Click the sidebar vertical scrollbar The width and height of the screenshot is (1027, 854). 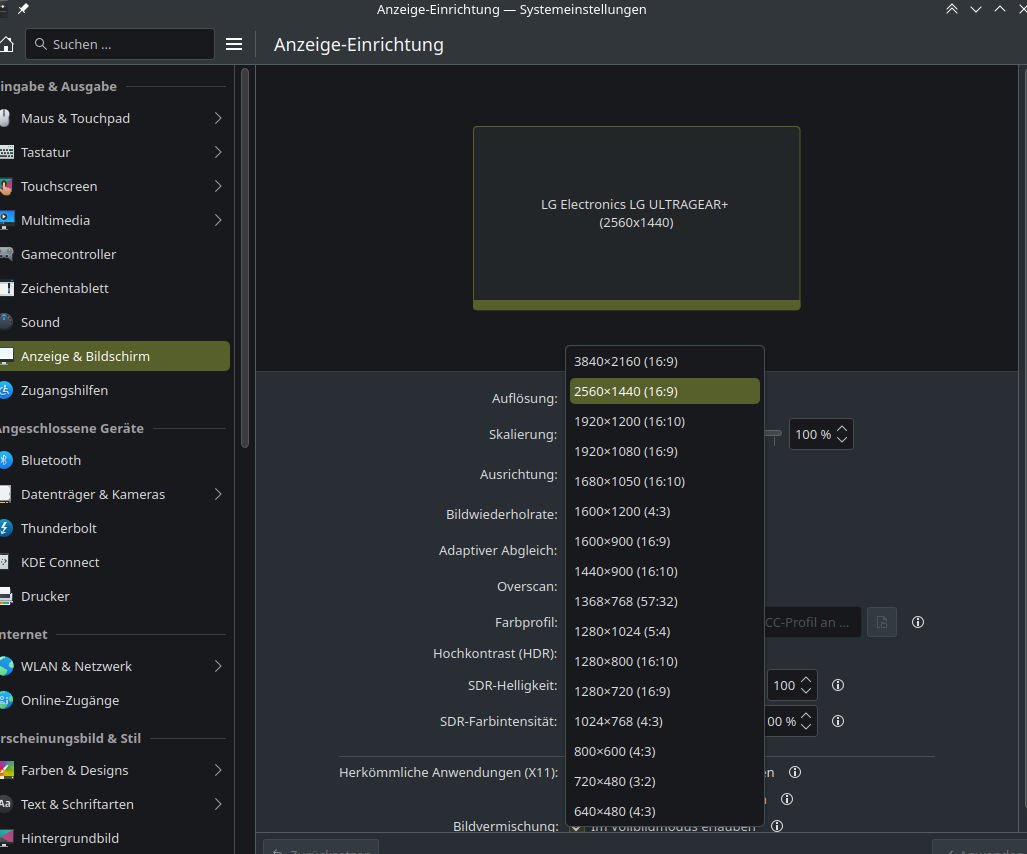coord(245,258)
